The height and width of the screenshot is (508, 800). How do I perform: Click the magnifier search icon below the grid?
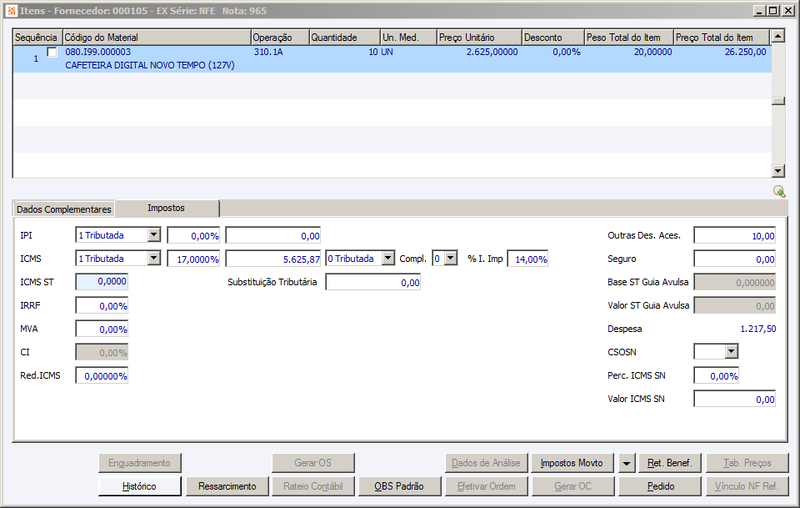[x=779, y=191]
